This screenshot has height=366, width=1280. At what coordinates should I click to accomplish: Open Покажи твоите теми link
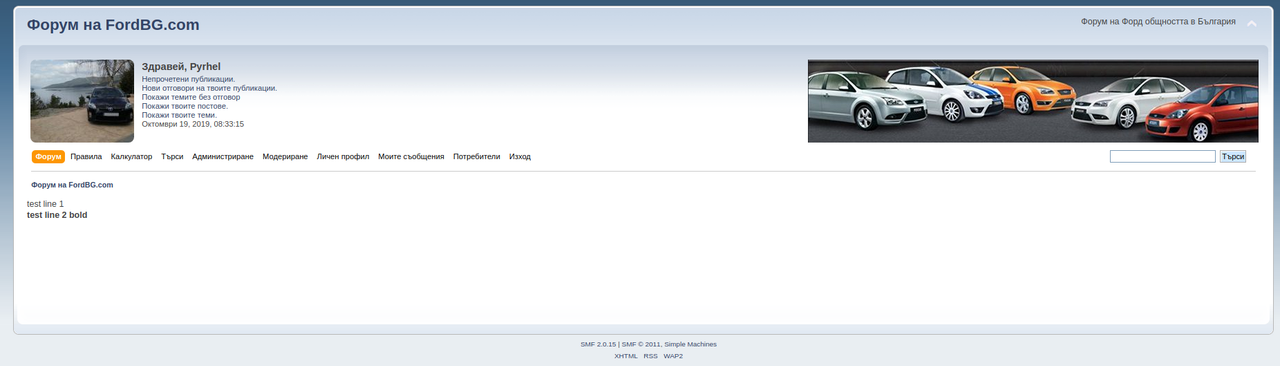click(179, 115)
